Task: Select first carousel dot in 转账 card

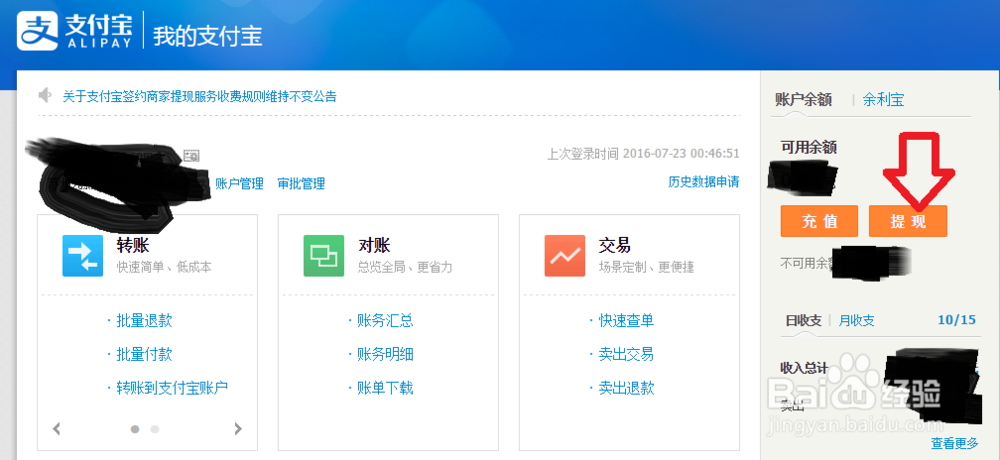Action: click(135, 429)
